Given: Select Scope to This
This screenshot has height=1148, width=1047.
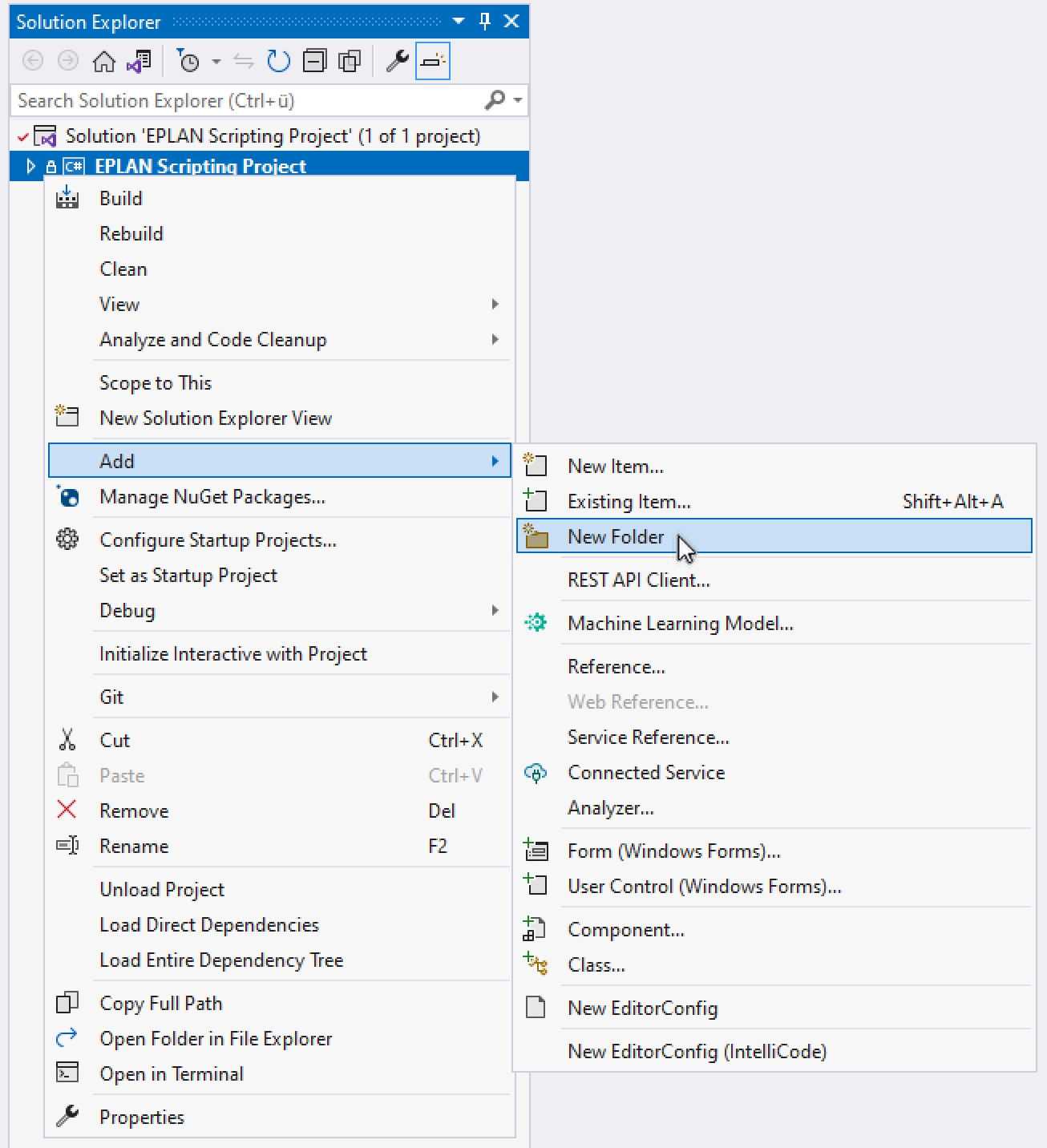Looking at the screenshot, I should 280,382.
